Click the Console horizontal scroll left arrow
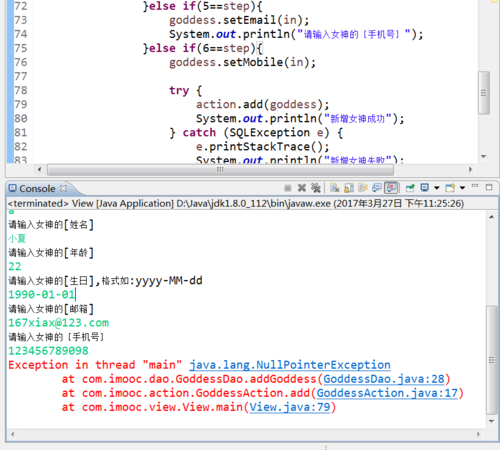This screenshot has width=500, height=450. coord(13,434)
